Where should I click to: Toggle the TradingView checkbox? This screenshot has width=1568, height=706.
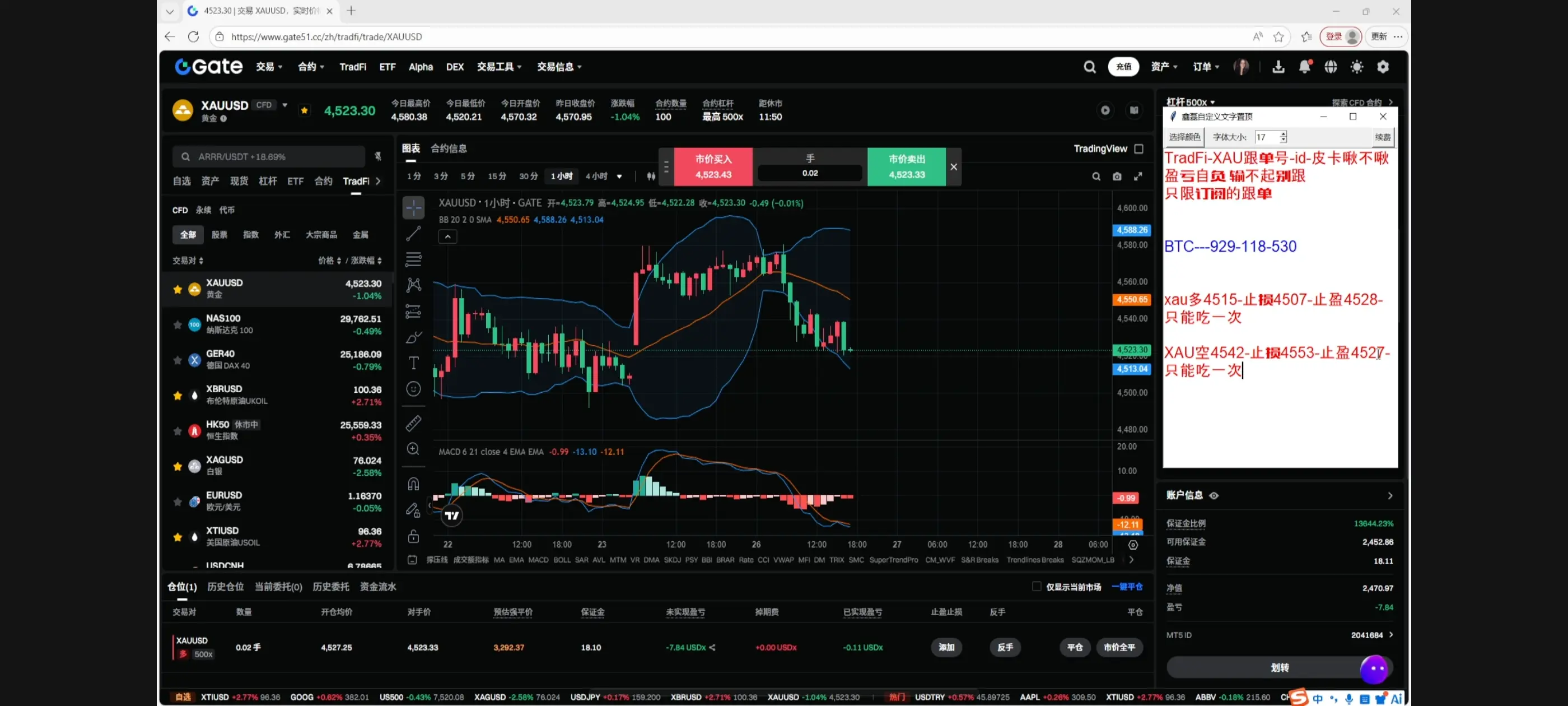tap(1139, 148)
